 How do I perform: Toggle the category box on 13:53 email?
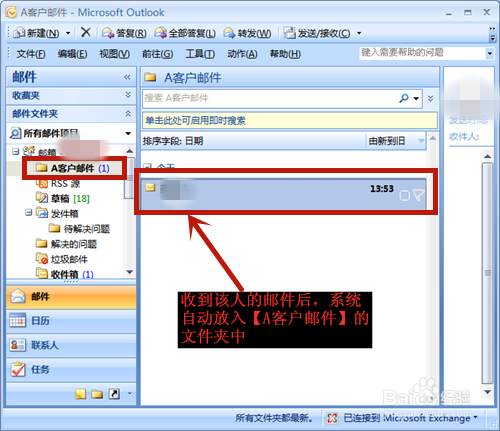tap(404, 196)
